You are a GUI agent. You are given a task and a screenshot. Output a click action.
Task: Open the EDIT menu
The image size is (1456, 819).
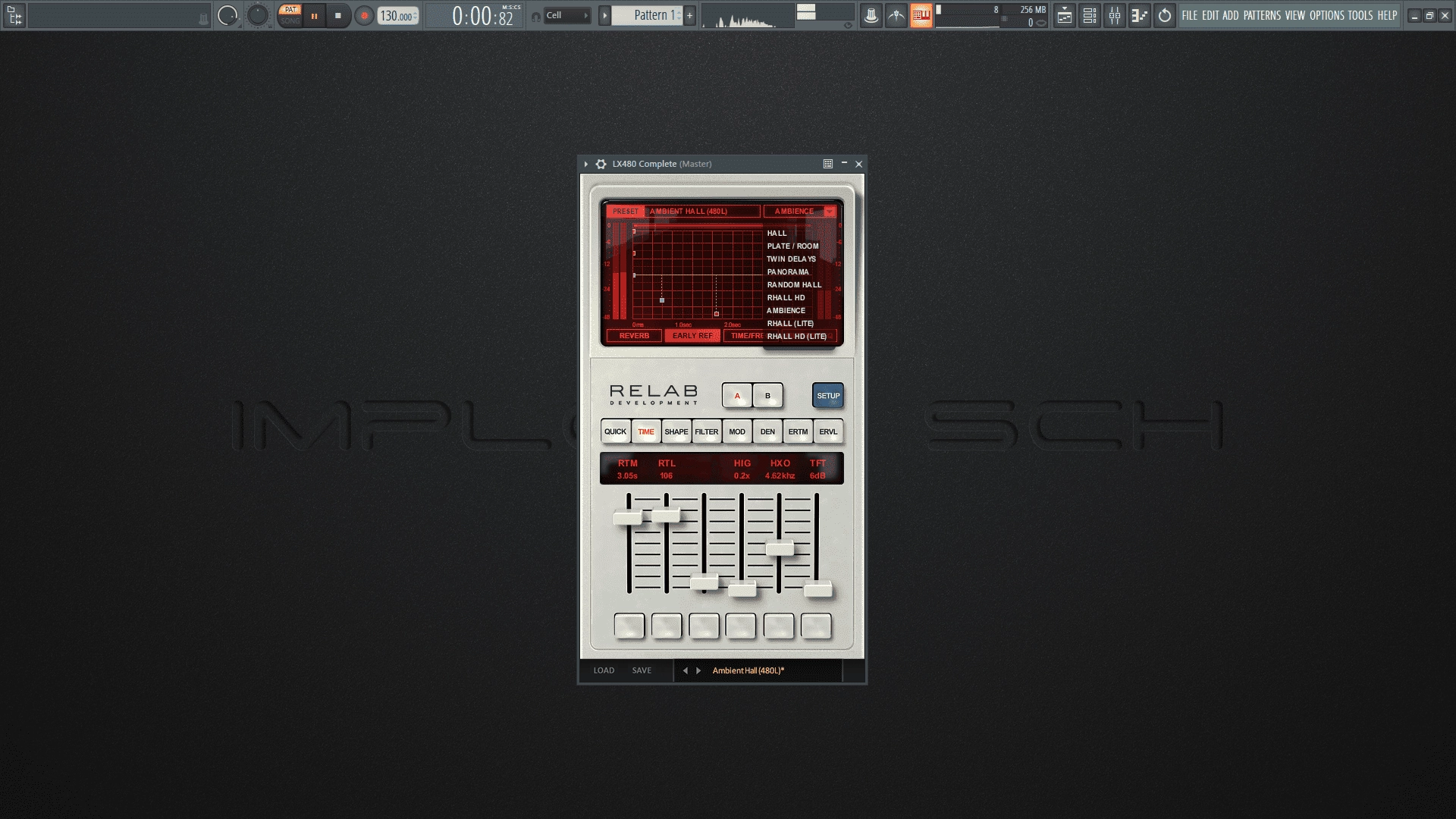pos(1210,15)
